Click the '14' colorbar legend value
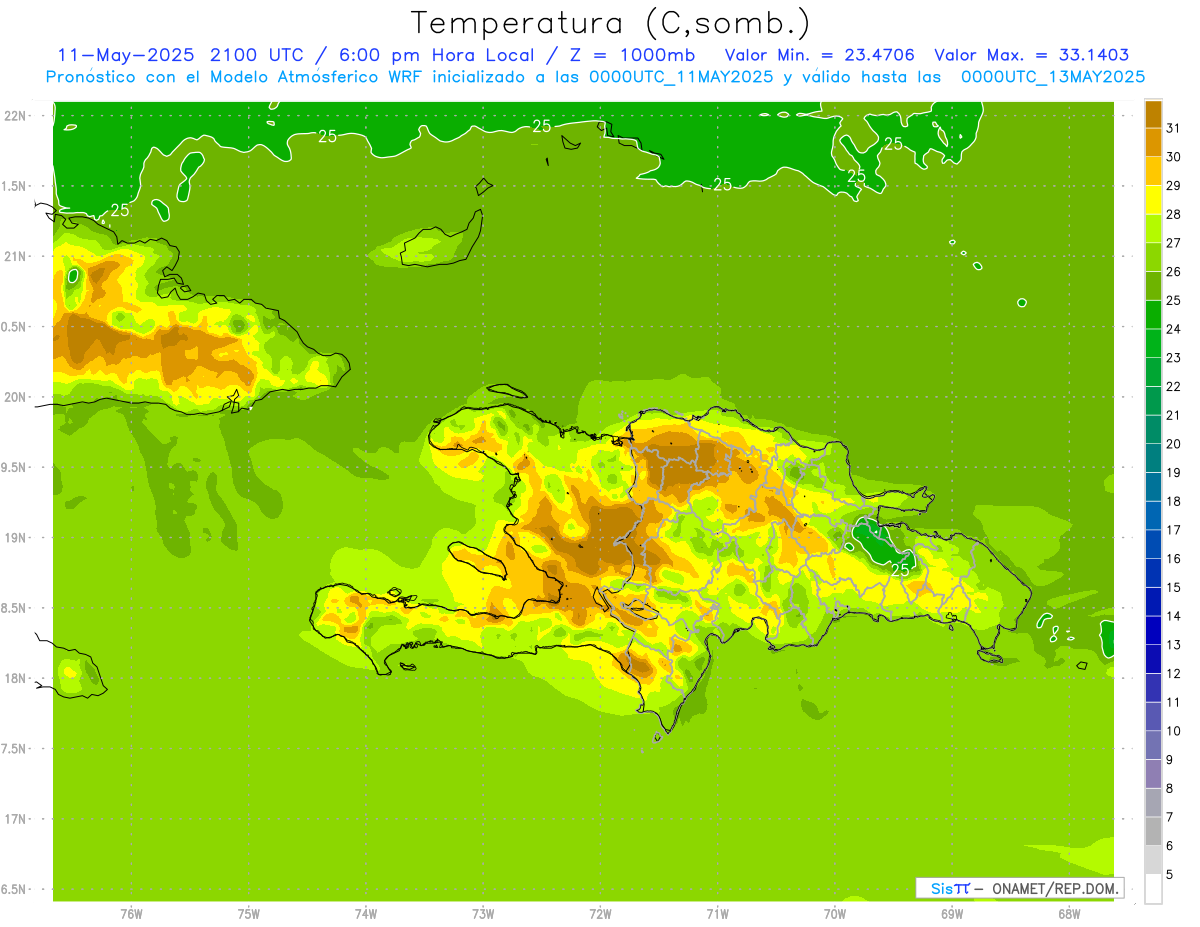 pos(1174,616)
